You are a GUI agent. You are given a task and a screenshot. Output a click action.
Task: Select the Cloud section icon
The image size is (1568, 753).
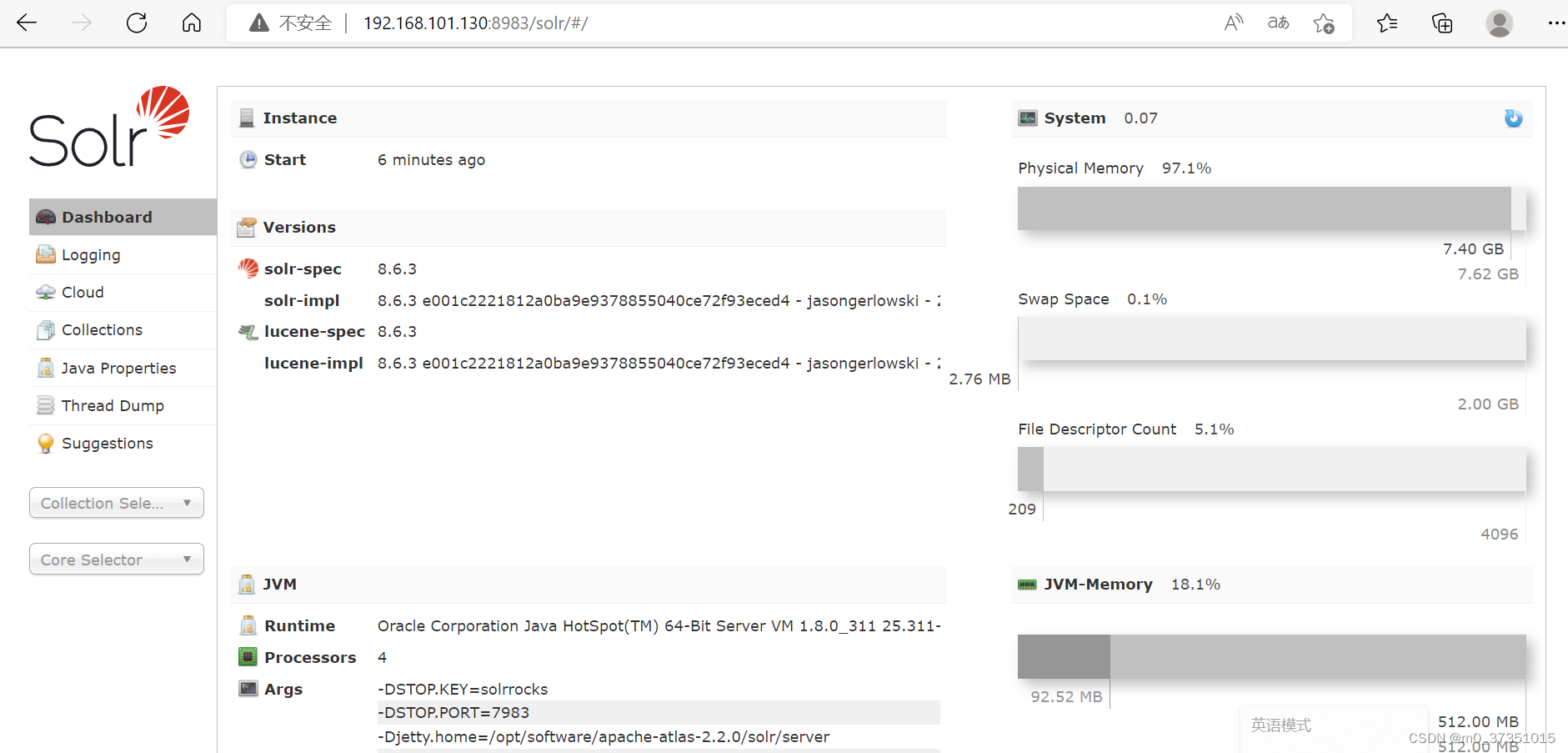46,292
